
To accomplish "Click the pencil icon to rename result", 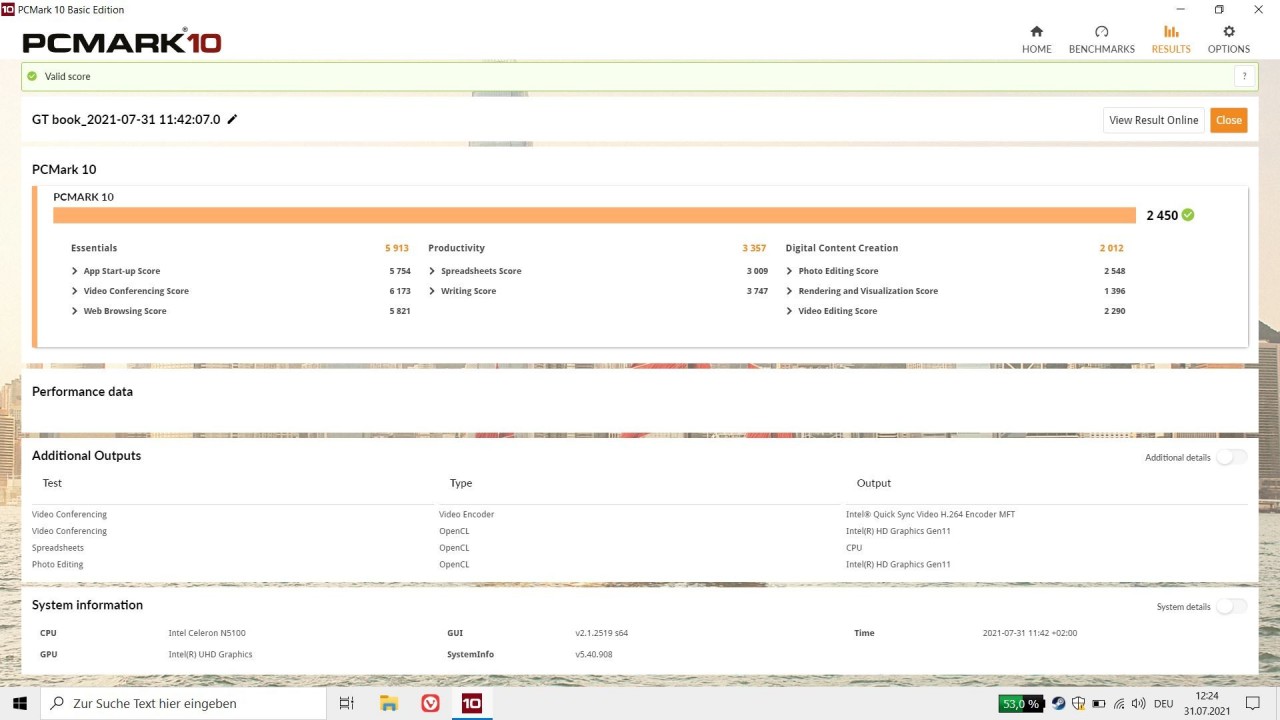I will (232, 119).
